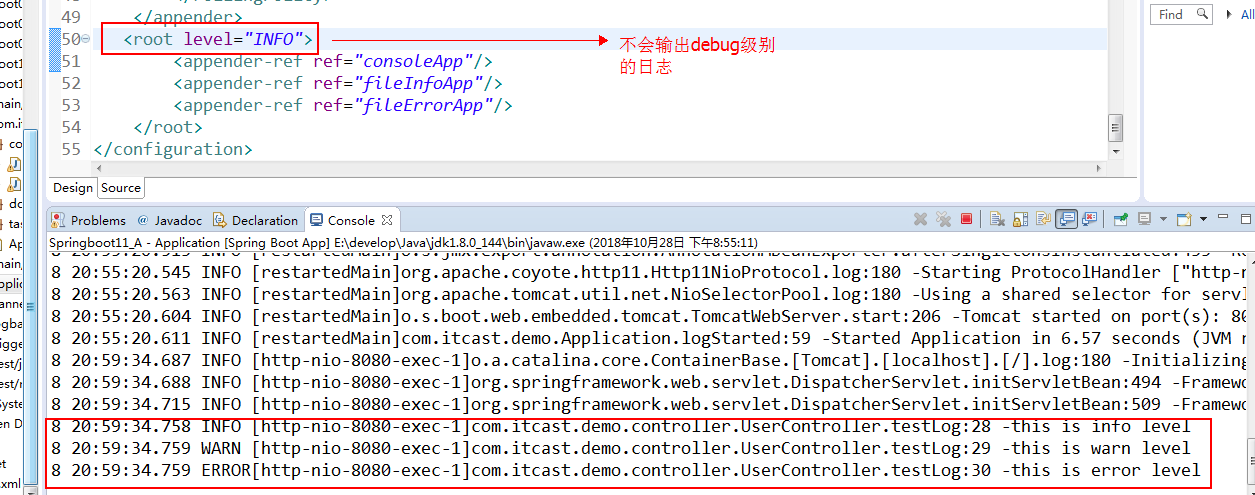This screenshot has height=495, width=1255.
Task: Toggle console Scroll Lock
Action: coord(1020,219)
